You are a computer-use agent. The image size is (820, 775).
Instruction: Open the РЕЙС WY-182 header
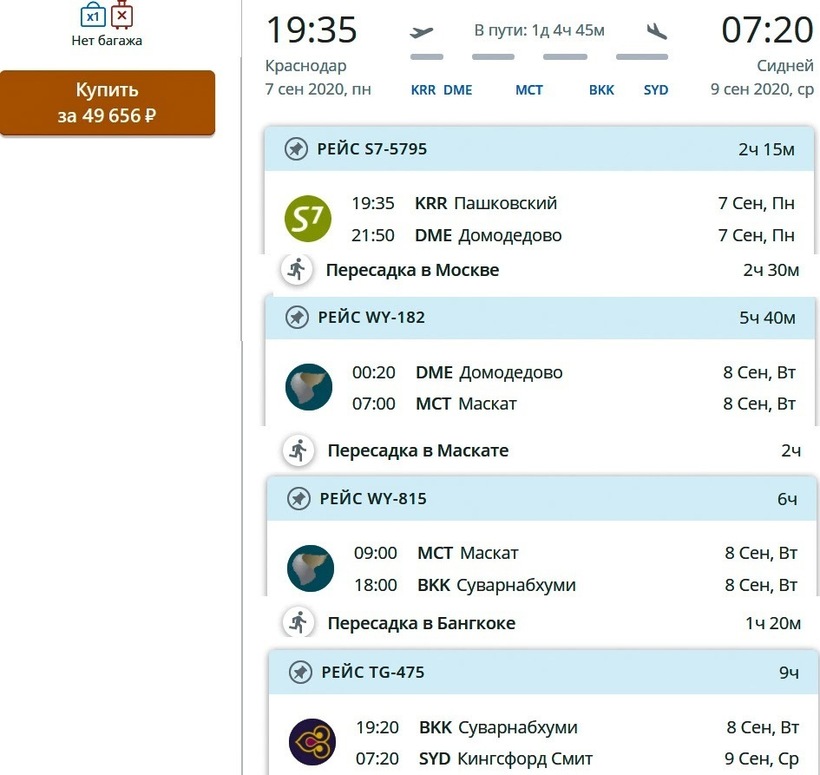click(x=541, y=317)
